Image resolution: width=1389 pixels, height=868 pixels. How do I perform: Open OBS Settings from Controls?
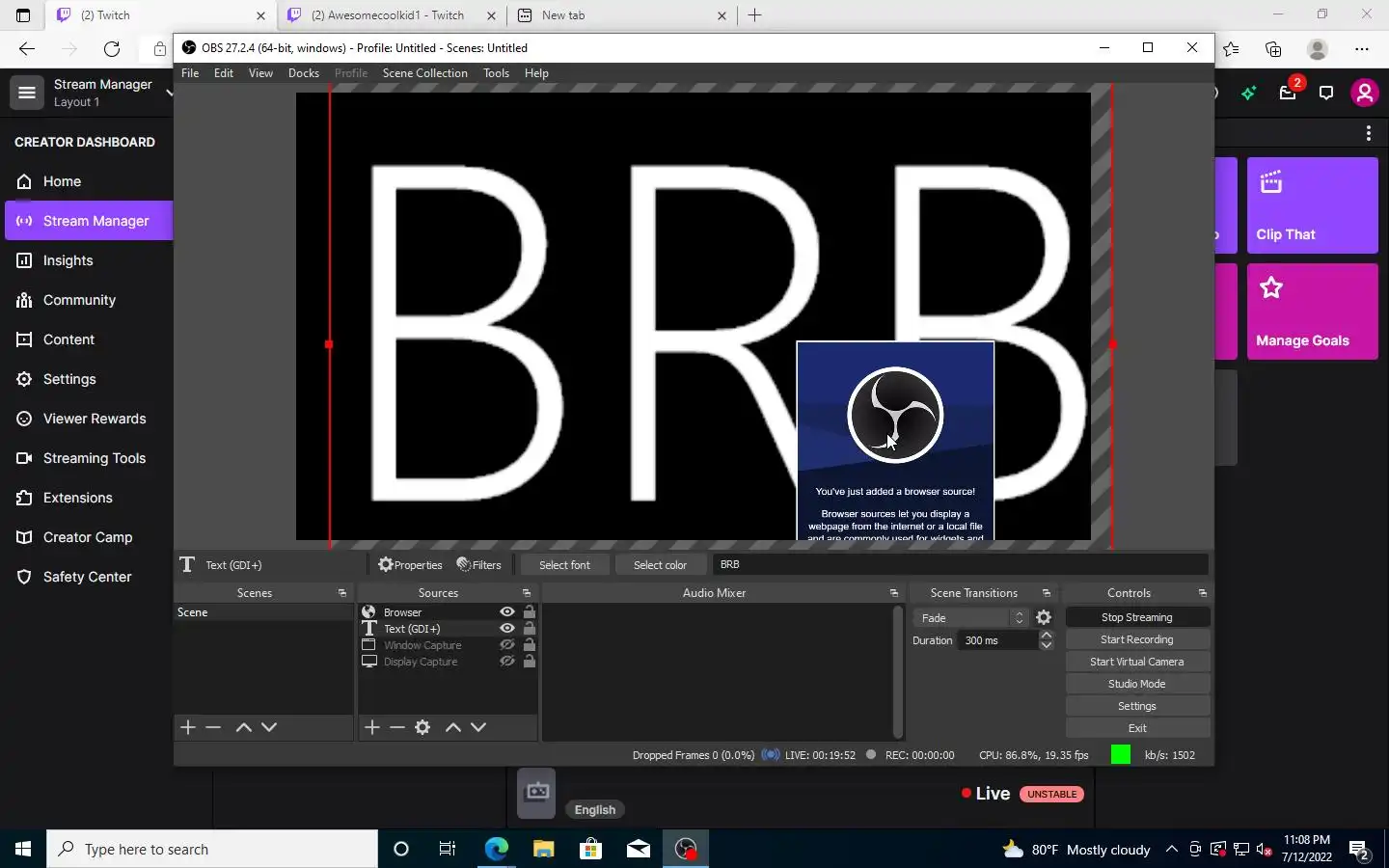pos(1137,706)
